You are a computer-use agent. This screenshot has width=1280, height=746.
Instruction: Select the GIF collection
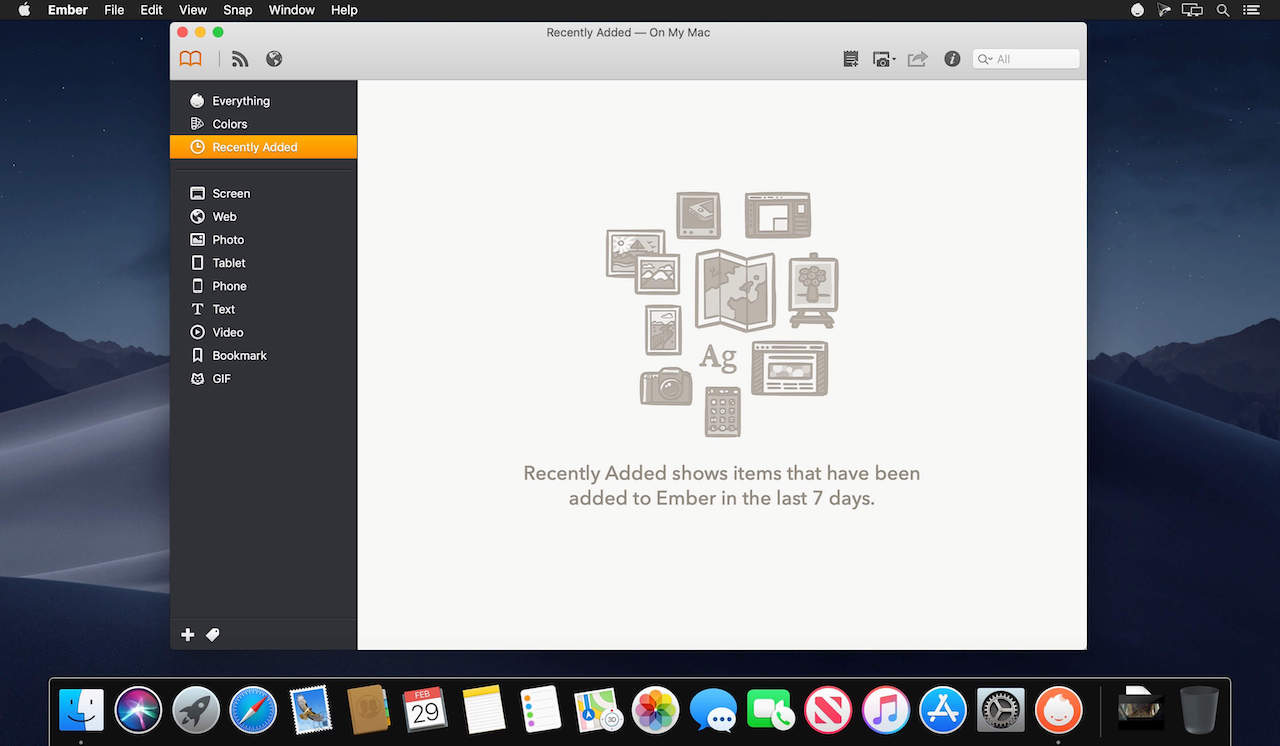(221, 379)
